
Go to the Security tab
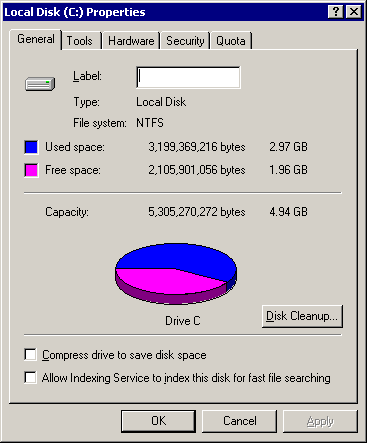pyautogui.click(x=185, y=41)
